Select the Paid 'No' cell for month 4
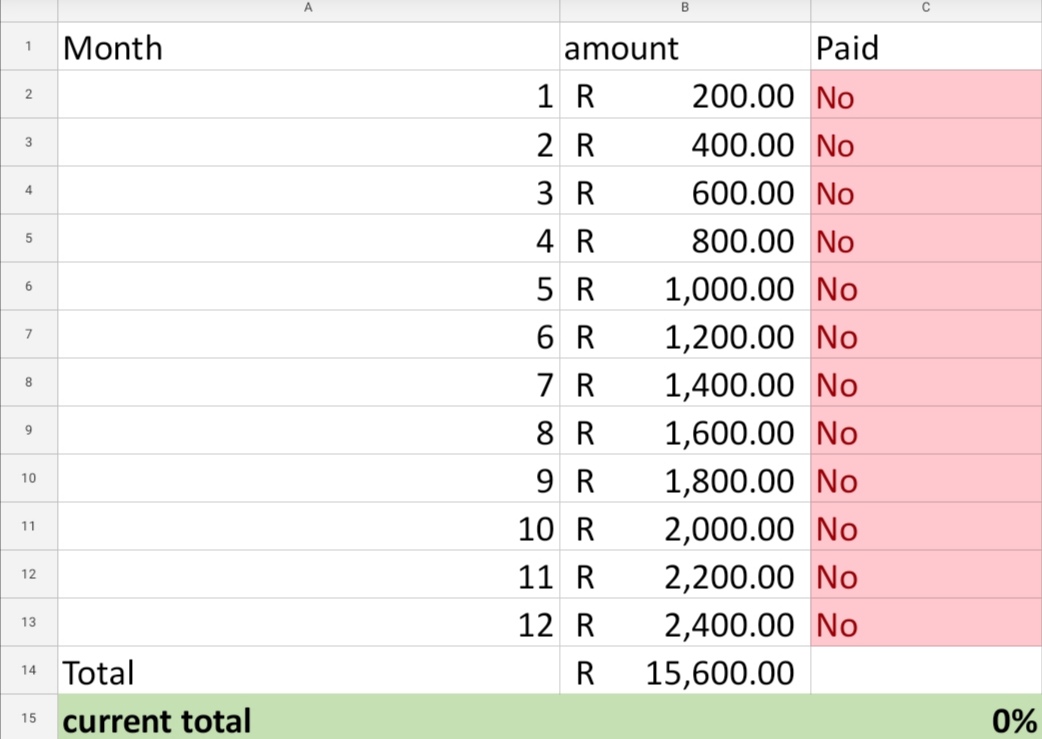The height and width of the screenshot is (739, 1042). pyautogui.click(x=926, y=238)
